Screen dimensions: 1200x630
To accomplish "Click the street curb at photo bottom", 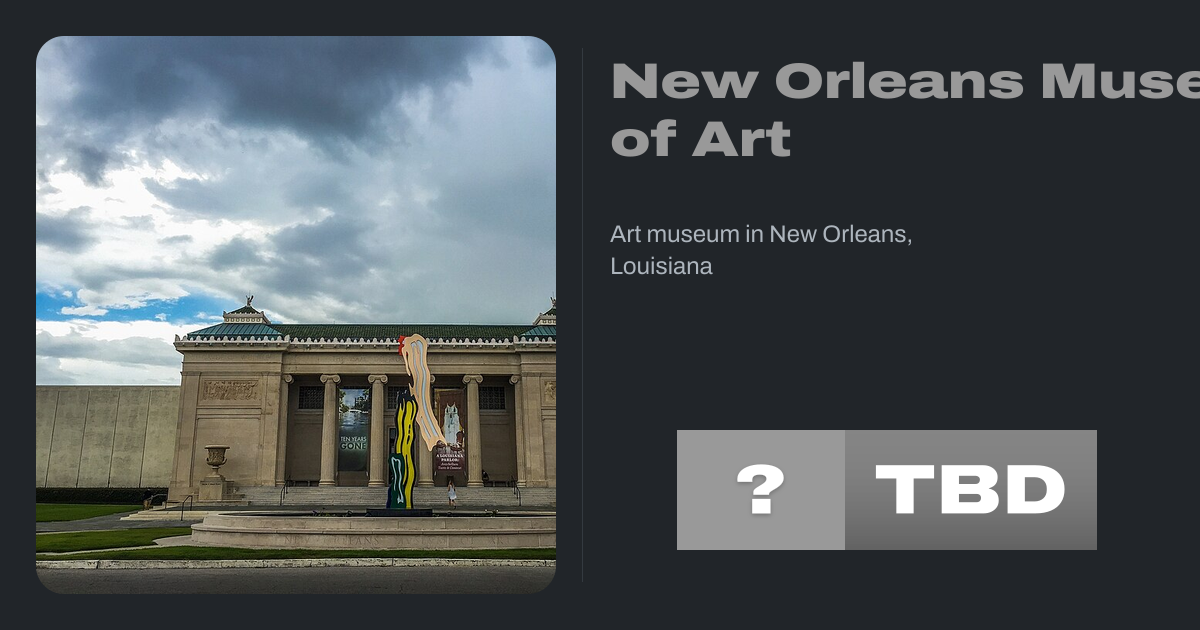I will point(296,563).
